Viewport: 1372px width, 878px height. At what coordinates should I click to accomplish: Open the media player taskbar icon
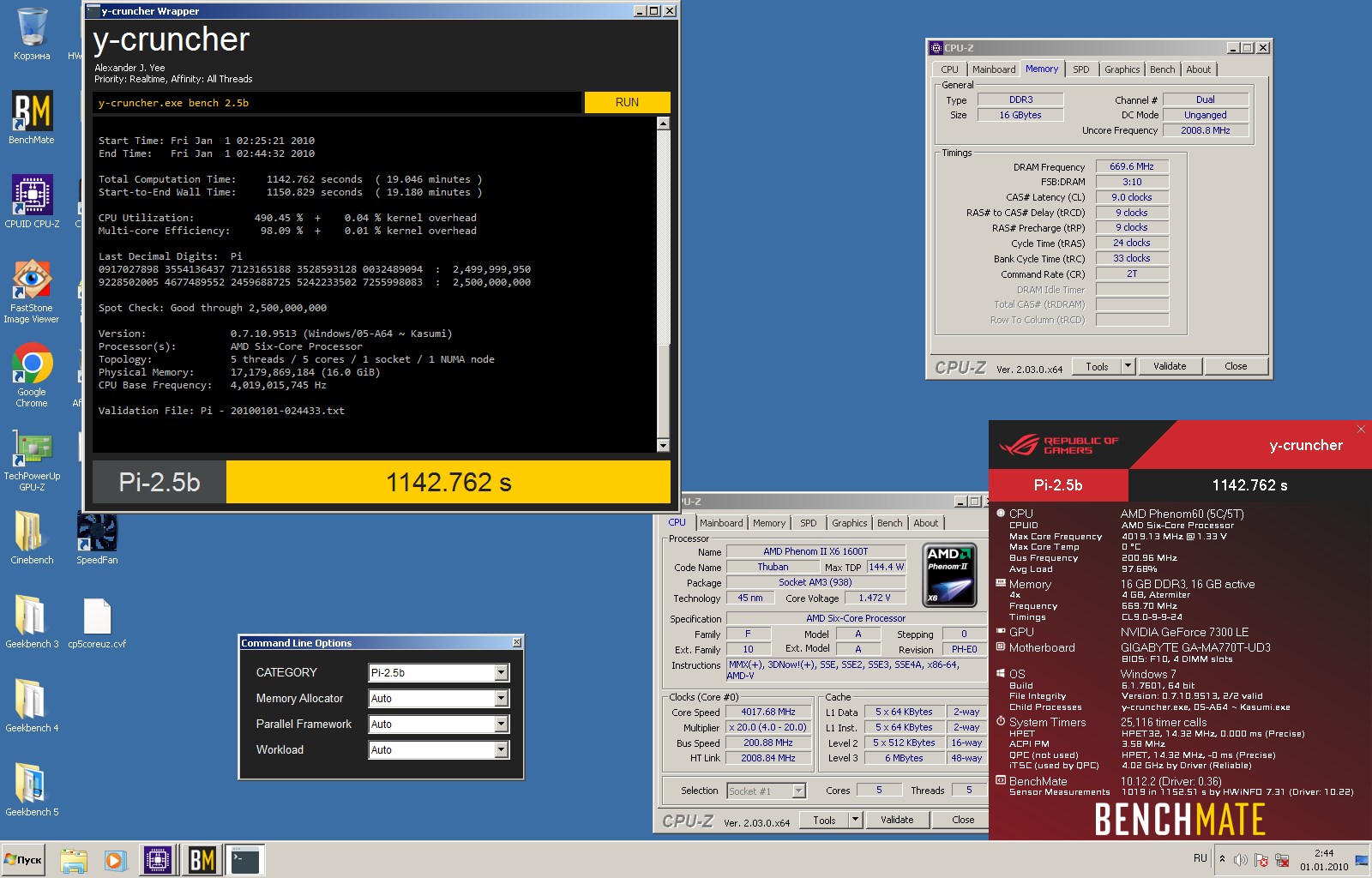[115, 860]
